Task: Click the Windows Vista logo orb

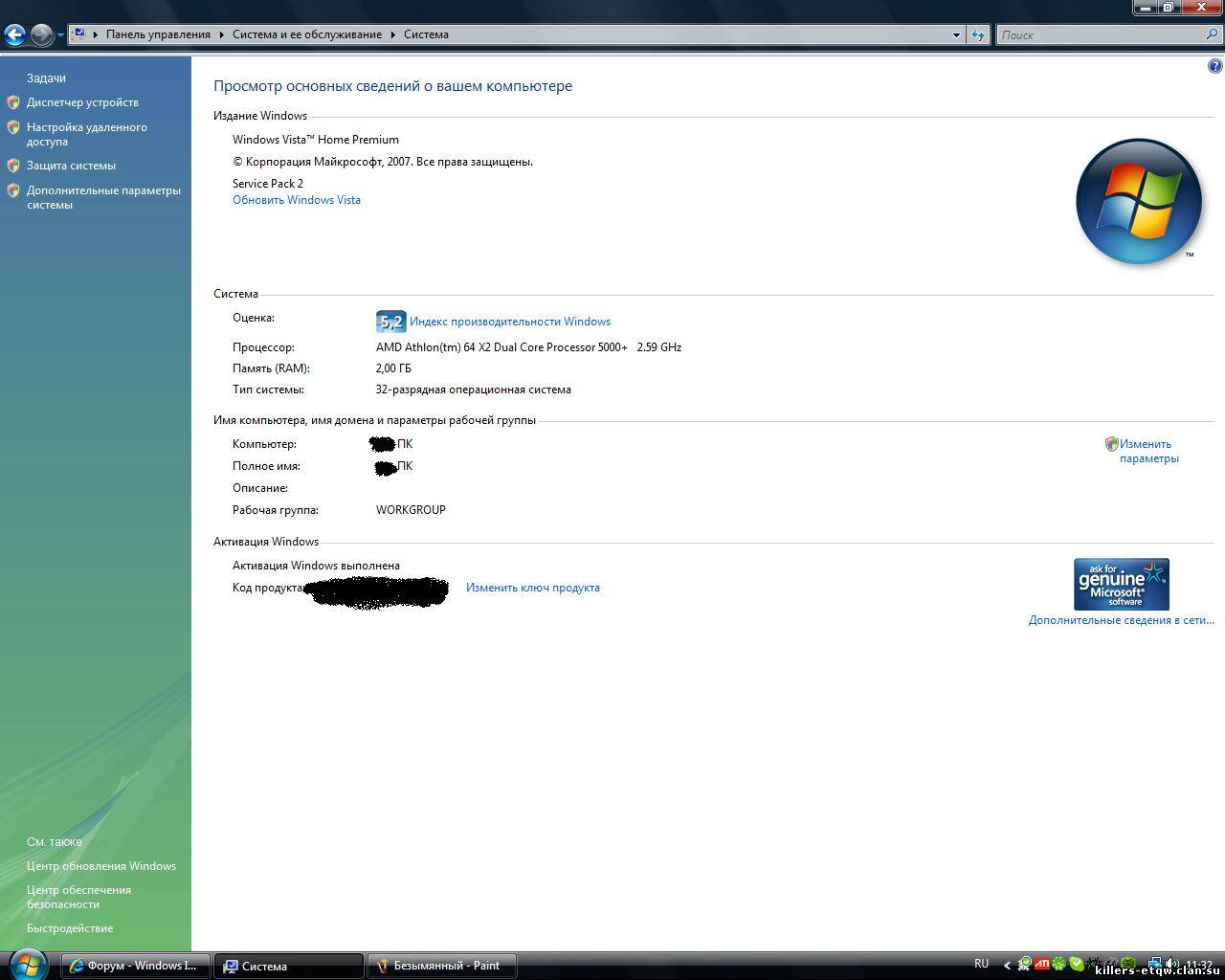Action: (x=1139, y=202)
